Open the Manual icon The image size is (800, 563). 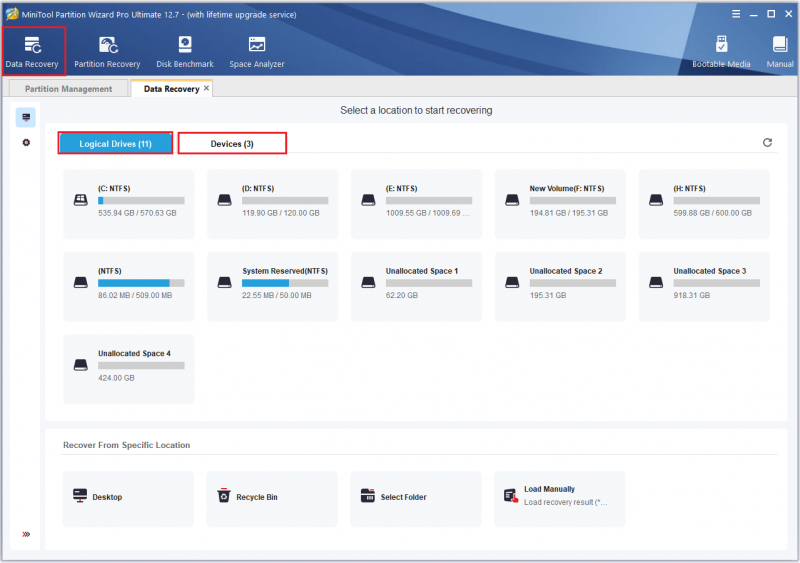[x=780, y=52]
